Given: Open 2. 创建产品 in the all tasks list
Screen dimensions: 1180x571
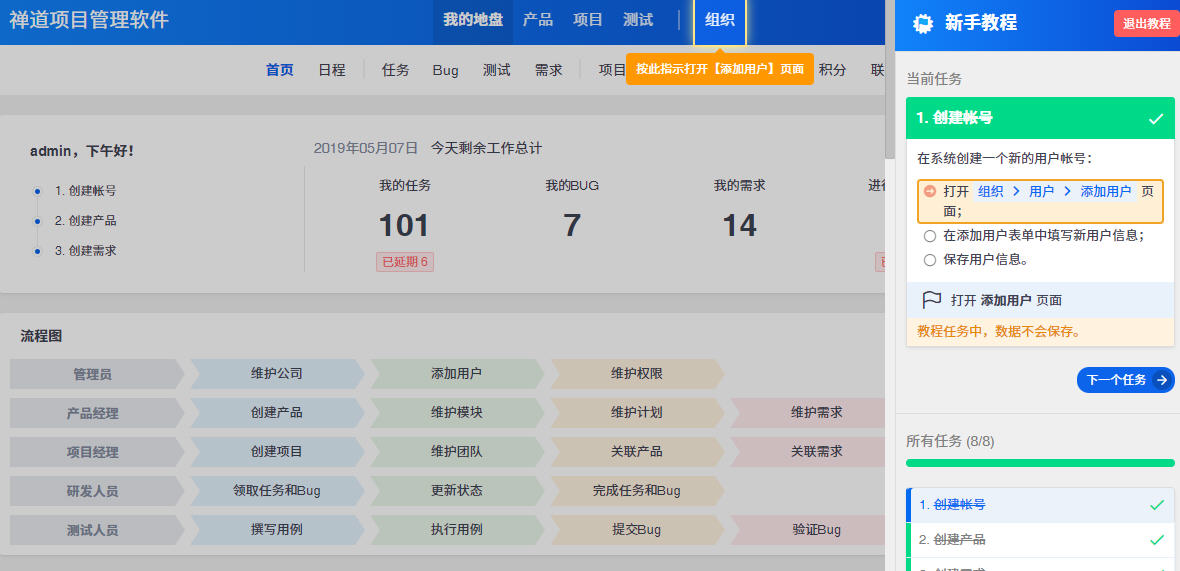Looking at the screenshot, I should pyautogui.click(x=952, y=540).
